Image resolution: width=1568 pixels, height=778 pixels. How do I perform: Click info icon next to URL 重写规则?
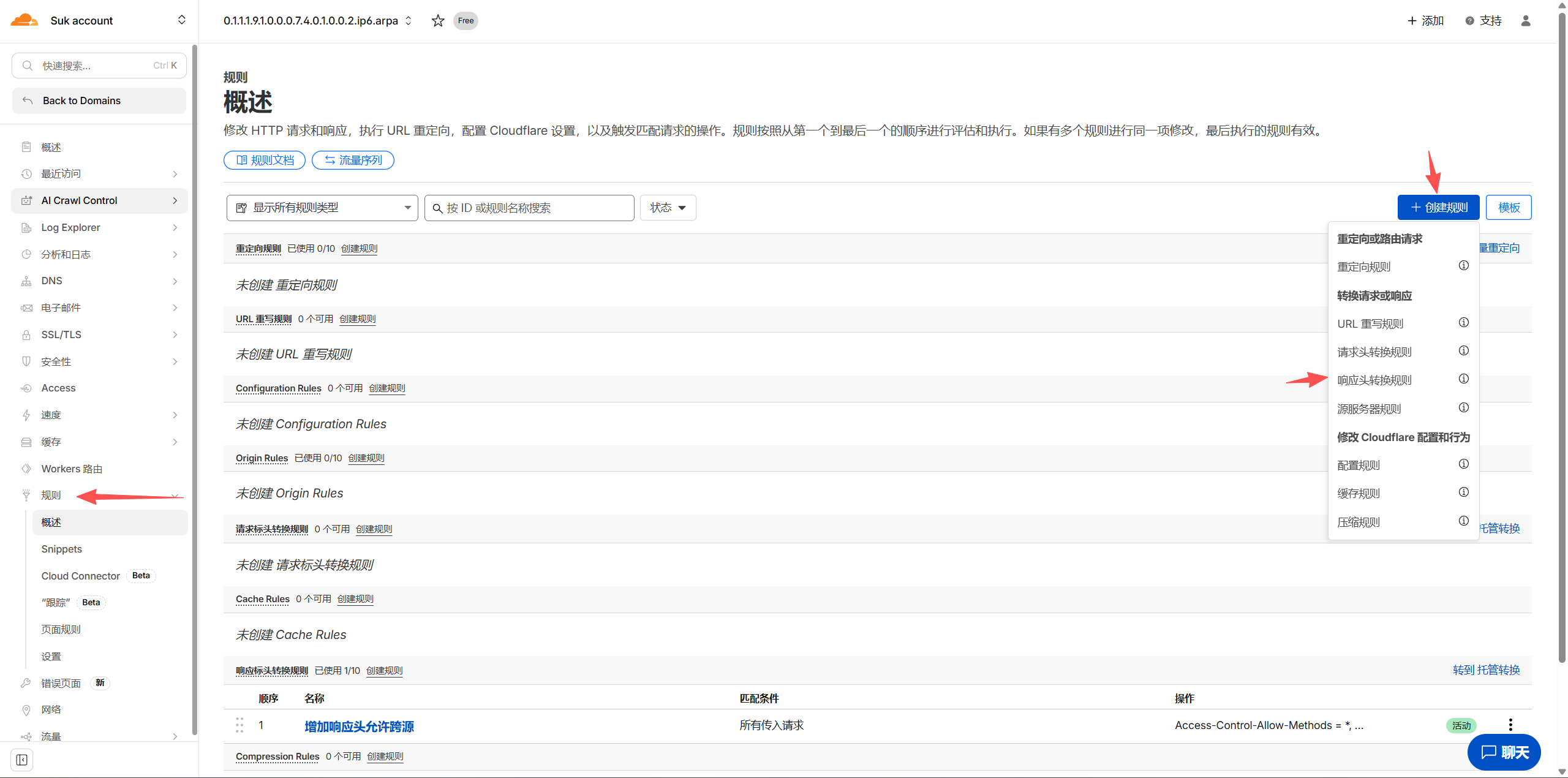[x=1464, y=323]
